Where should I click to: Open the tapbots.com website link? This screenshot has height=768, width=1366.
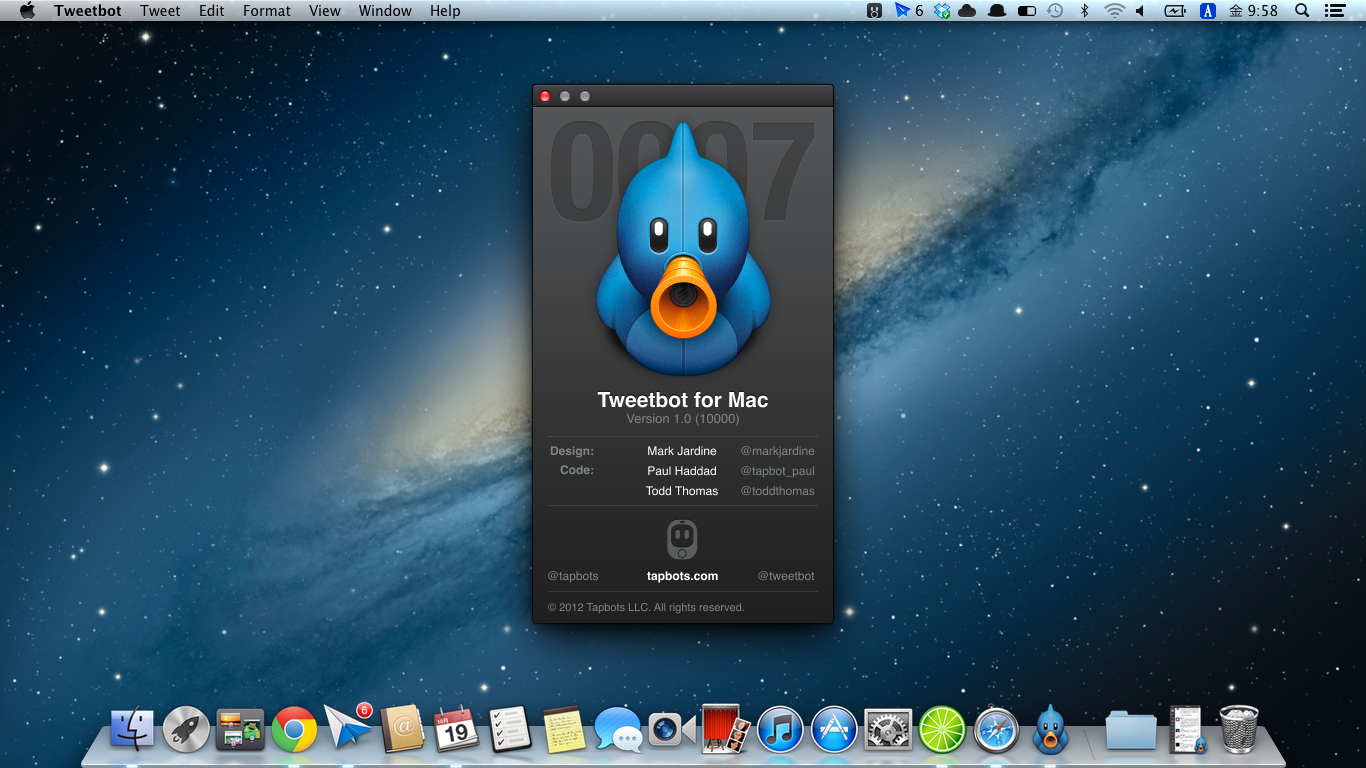click(x=682, y=576)
